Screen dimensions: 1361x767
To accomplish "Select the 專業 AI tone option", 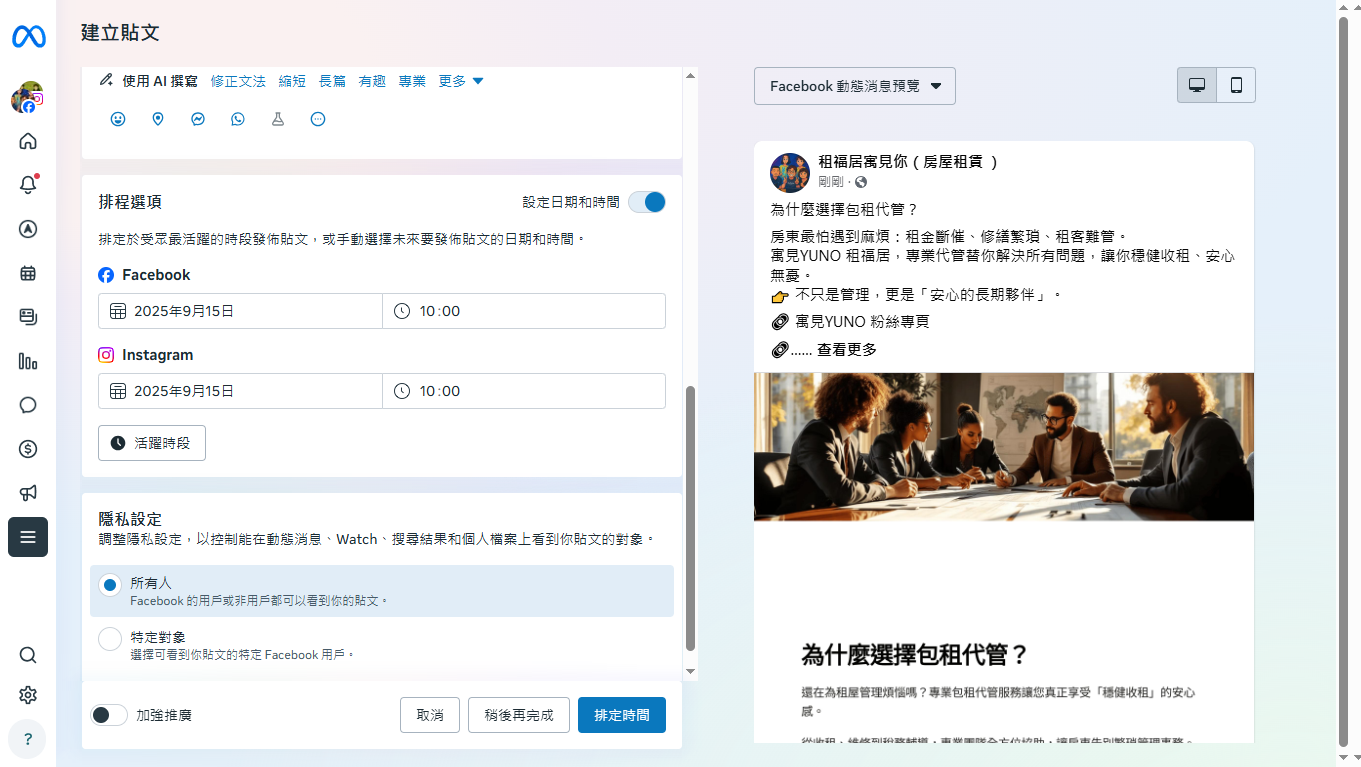I will (x=412, y=81).
